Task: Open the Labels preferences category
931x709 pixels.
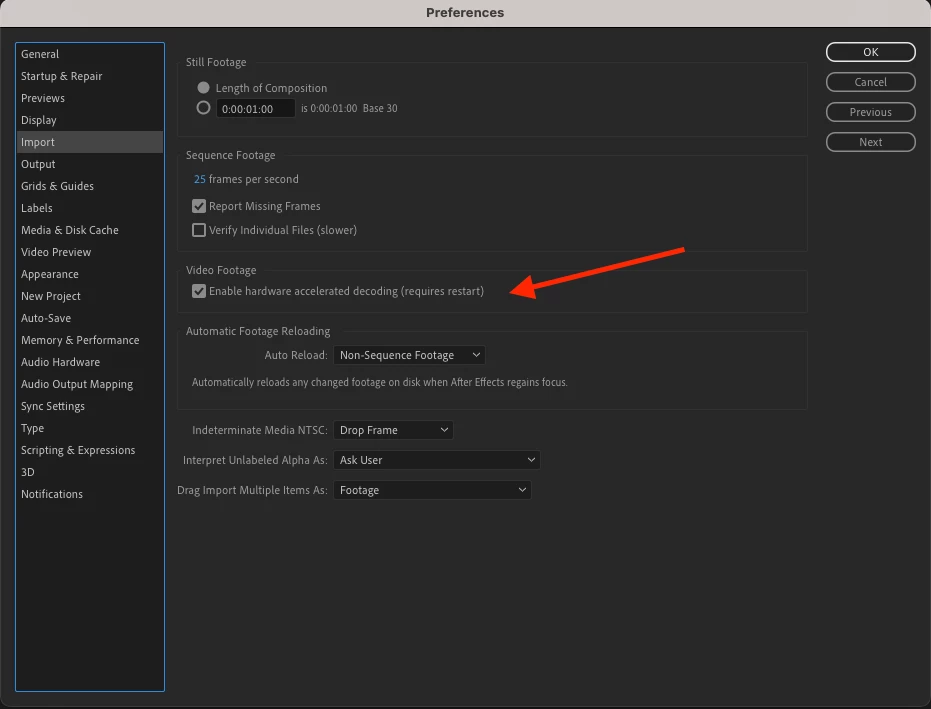Action: [90, 208]
